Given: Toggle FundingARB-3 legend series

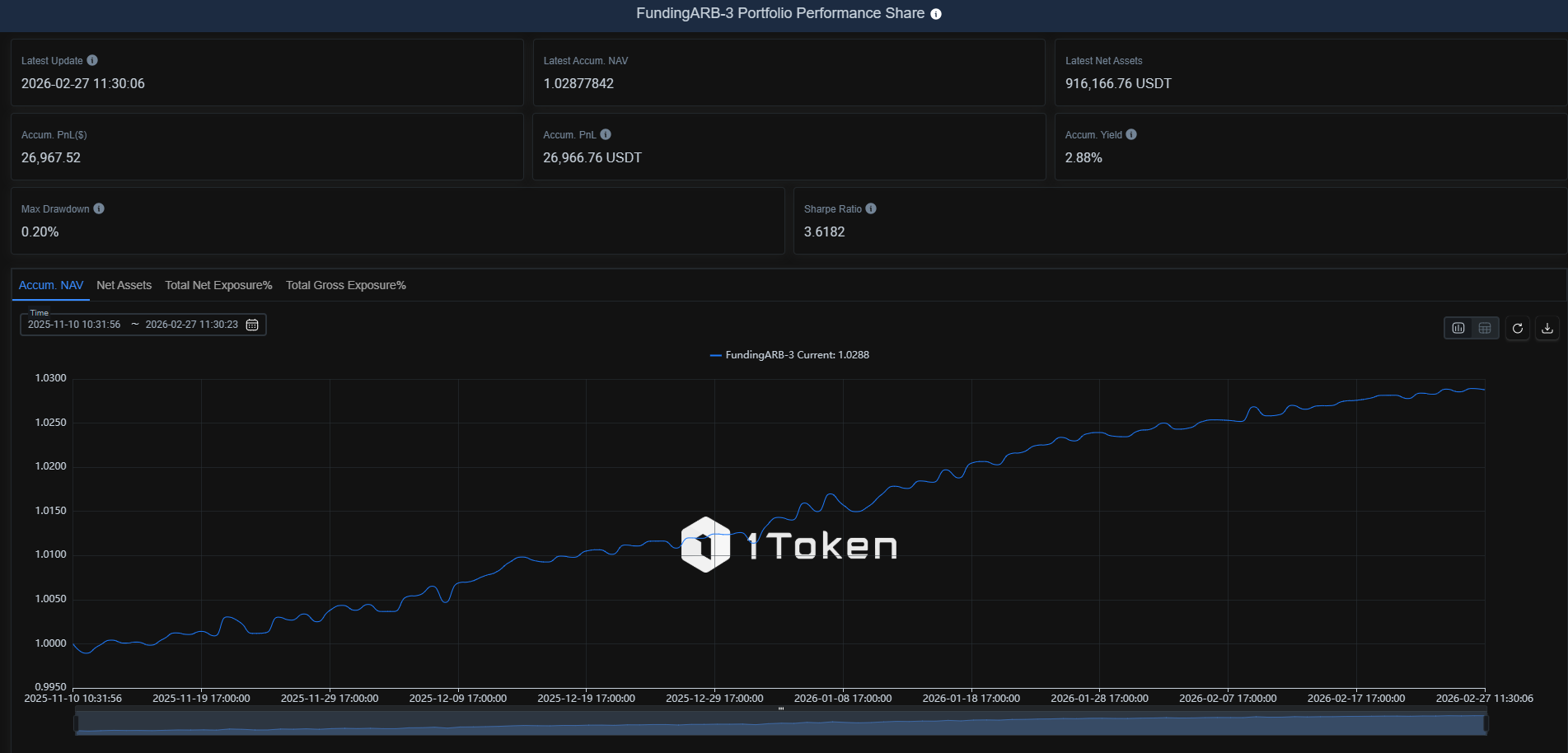Looking at the screenshot, I should tap(789, 355).
